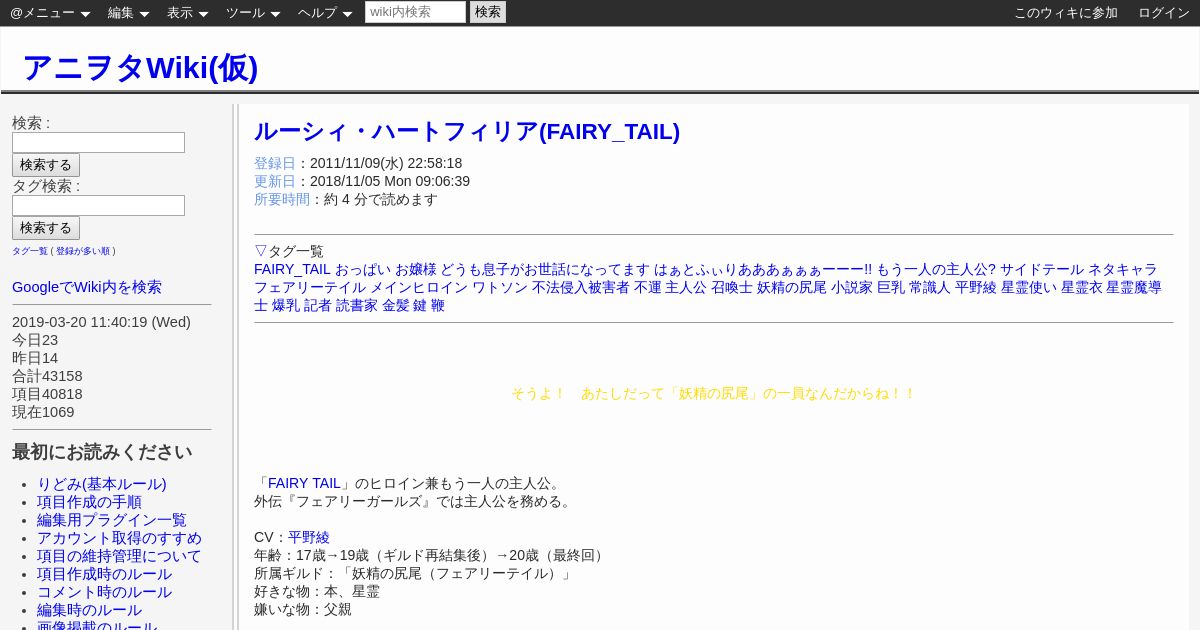The height and width of the screenshot is (630, 1200).
Task: Open the 召喚士 tag
Action: [732, 287]
